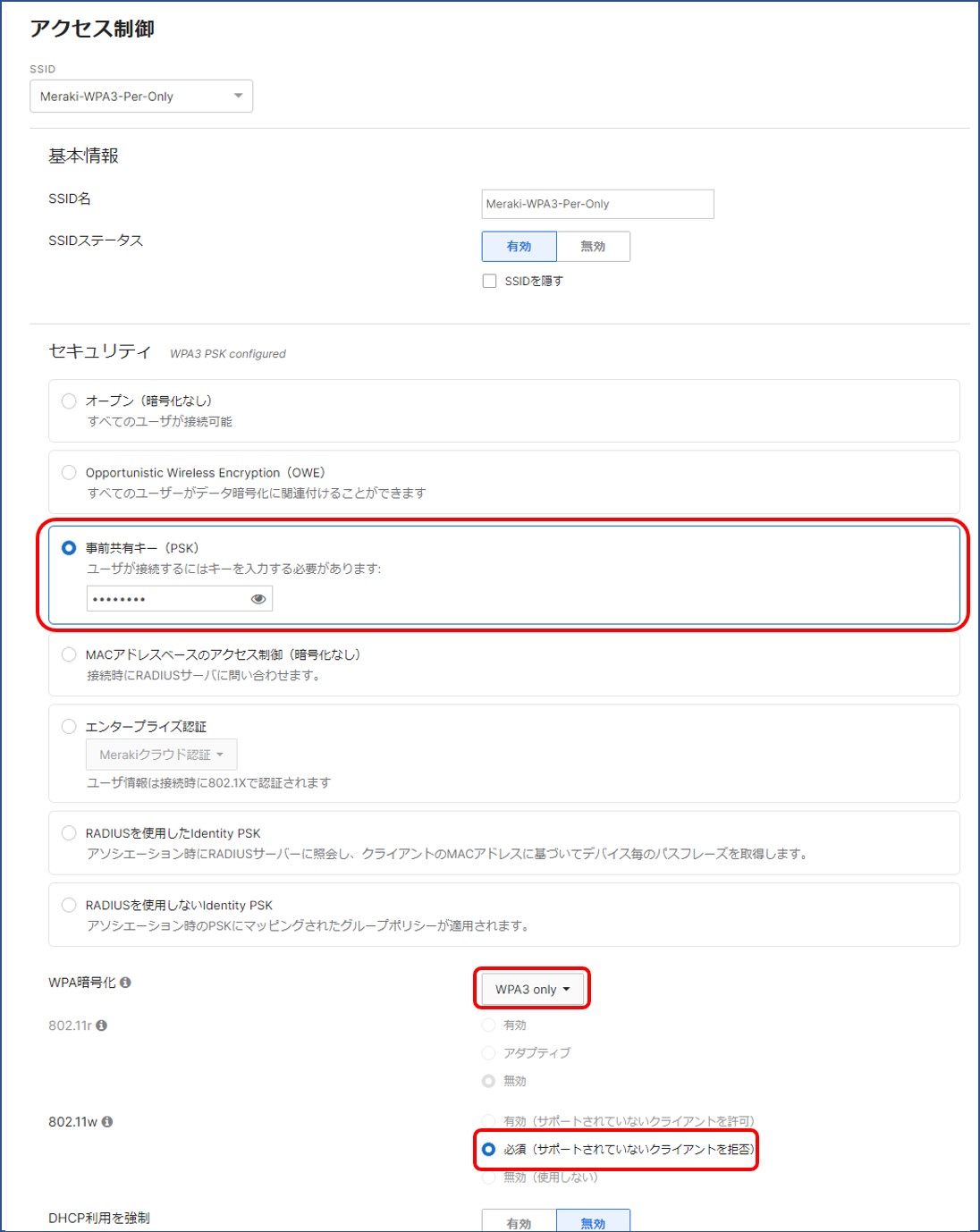The width and height of the screenshot is (980, 1232).
Task: Open Merakiクラウド認証 dropdown
Action: (x=162, y=755)
